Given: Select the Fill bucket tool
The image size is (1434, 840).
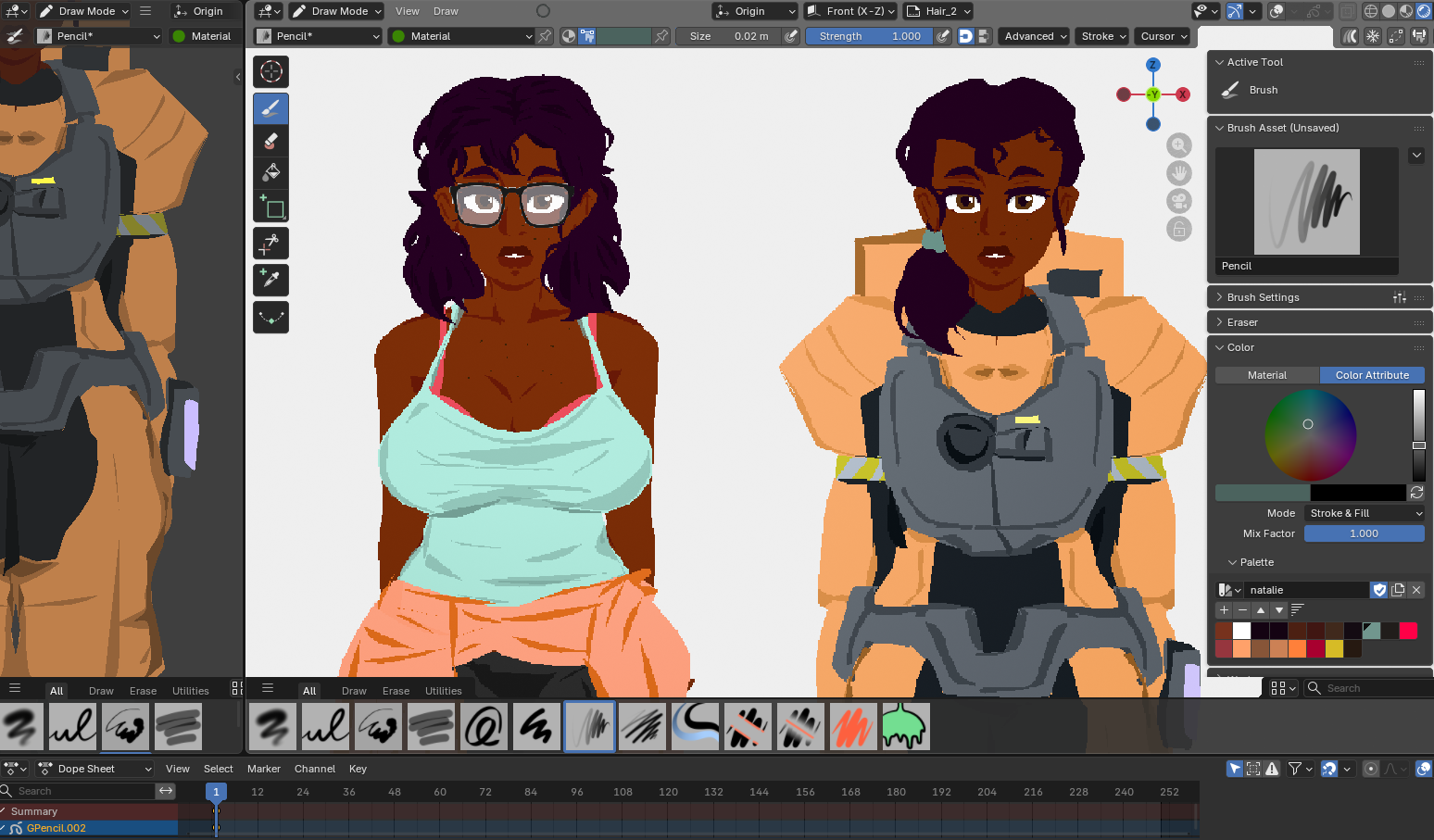Looking at the screenshot, I should [270, 173].
